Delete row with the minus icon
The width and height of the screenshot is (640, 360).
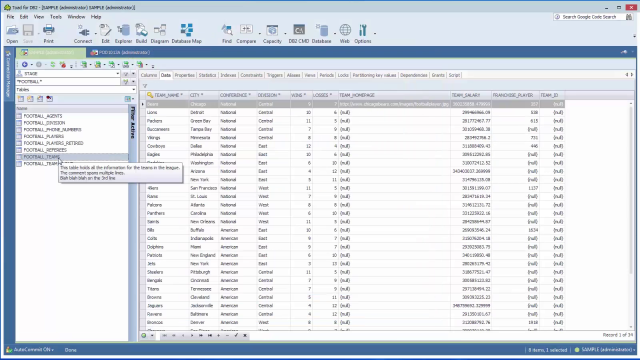point(227,336)
